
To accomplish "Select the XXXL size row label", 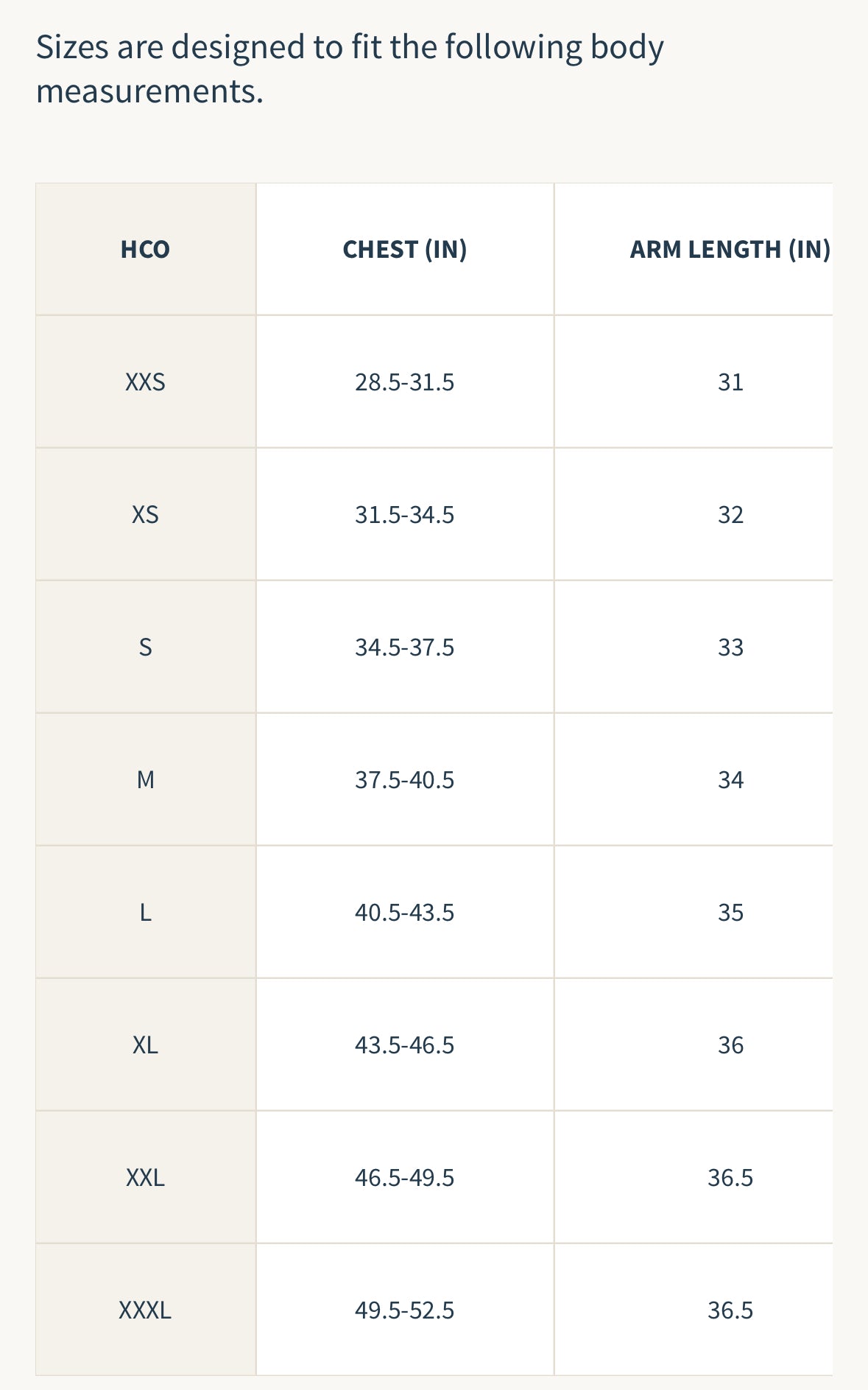I will click(145, 1310).
